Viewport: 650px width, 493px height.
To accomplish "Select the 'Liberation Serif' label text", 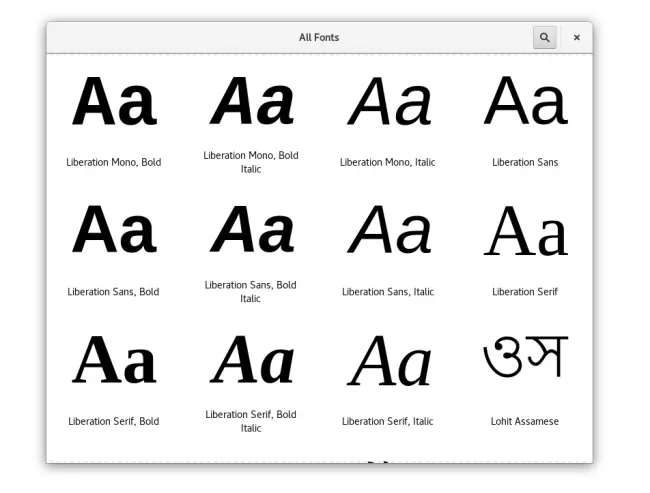I will click(525, 292).
